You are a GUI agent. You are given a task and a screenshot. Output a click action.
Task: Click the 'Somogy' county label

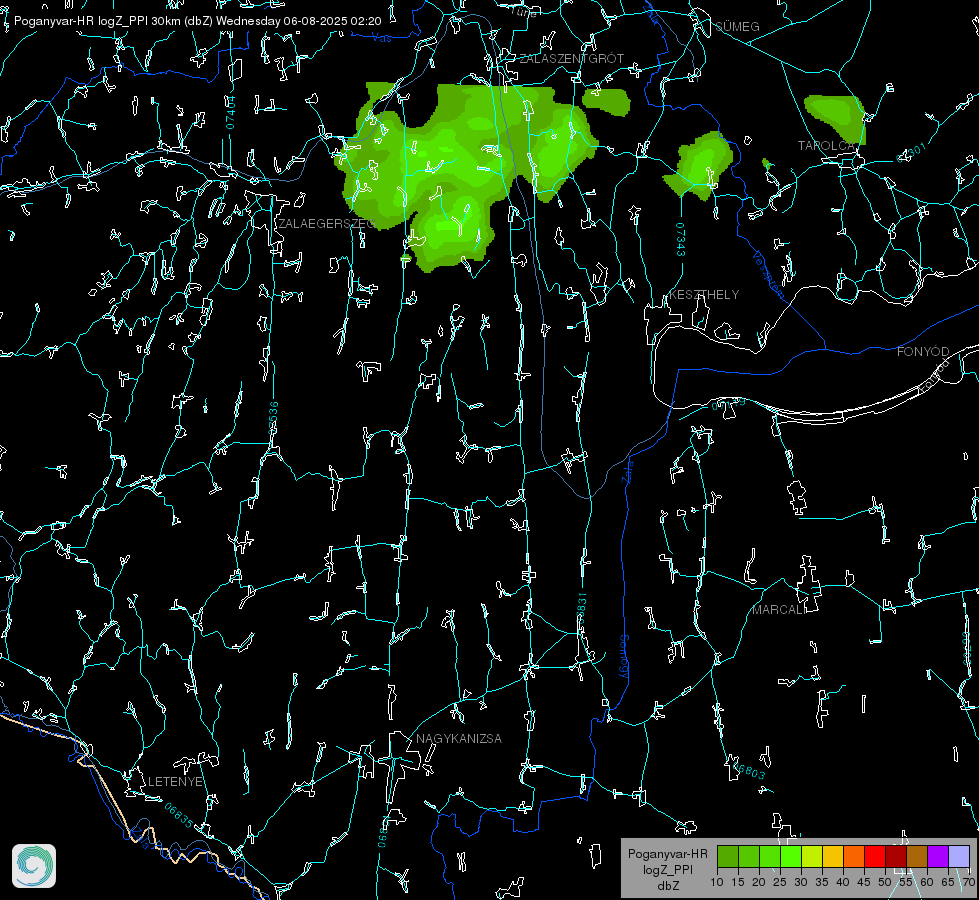point(624,657)
